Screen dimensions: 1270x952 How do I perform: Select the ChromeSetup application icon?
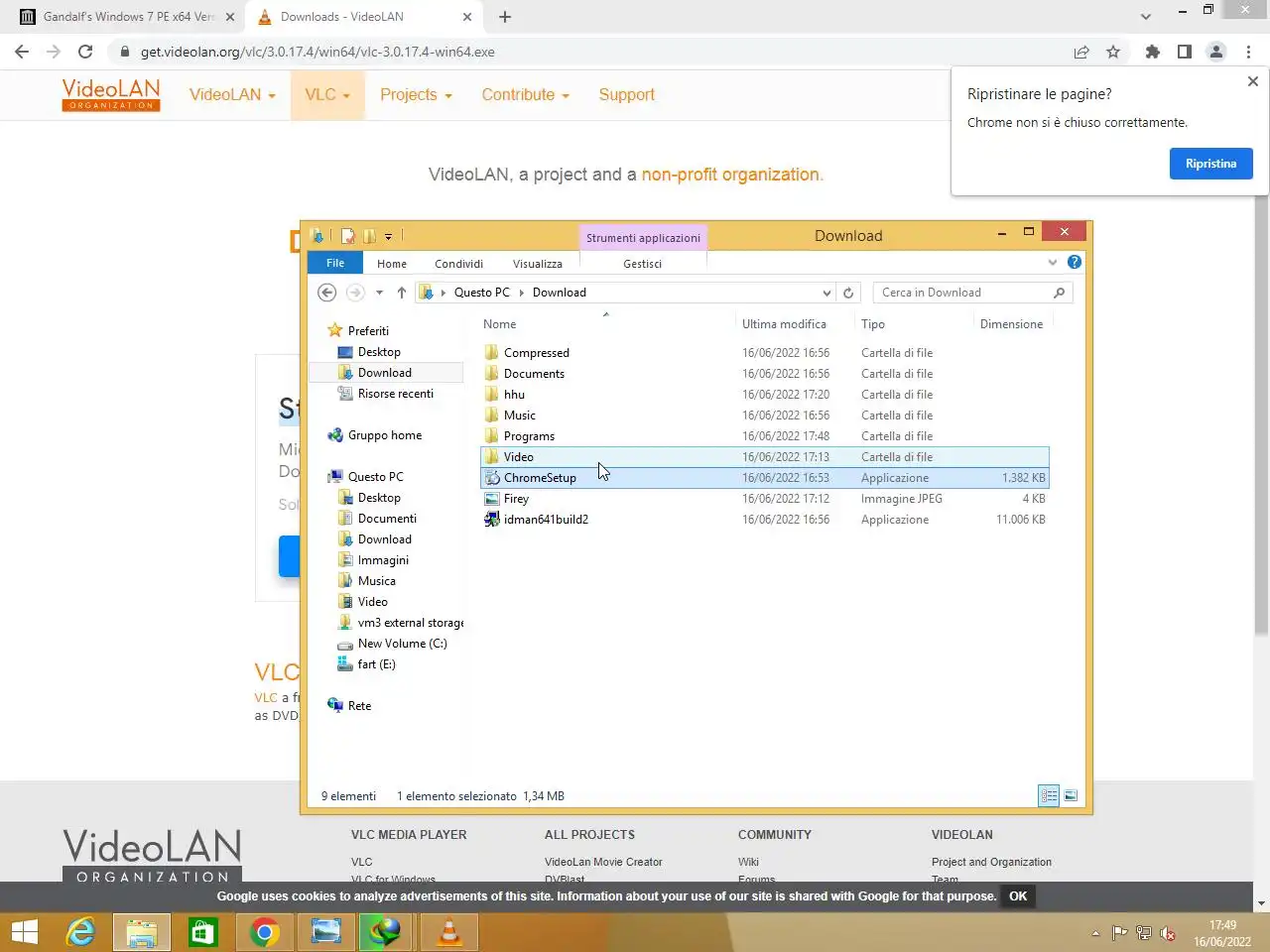pos(492,478)
